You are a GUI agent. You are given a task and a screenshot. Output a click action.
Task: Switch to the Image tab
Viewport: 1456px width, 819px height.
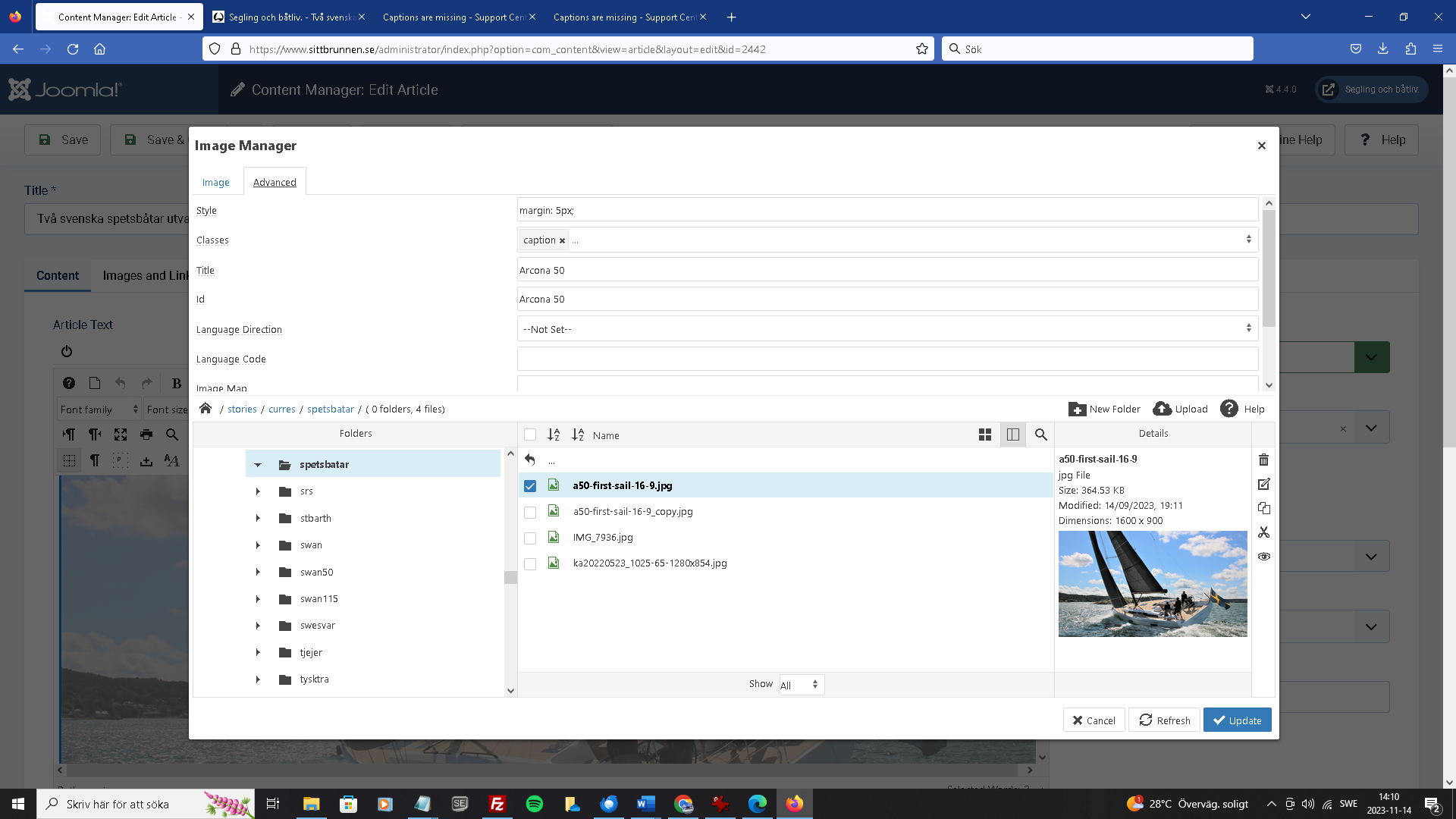pyautogui.click(x=215, y=183)
